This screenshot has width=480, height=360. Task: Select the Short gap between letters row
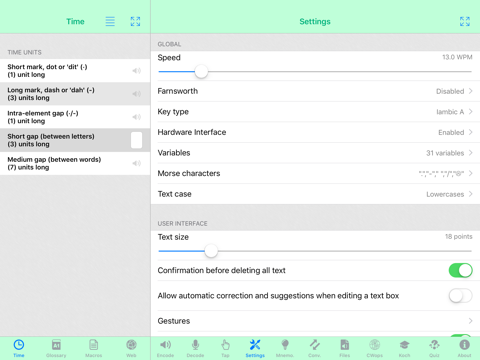(75, 140)
